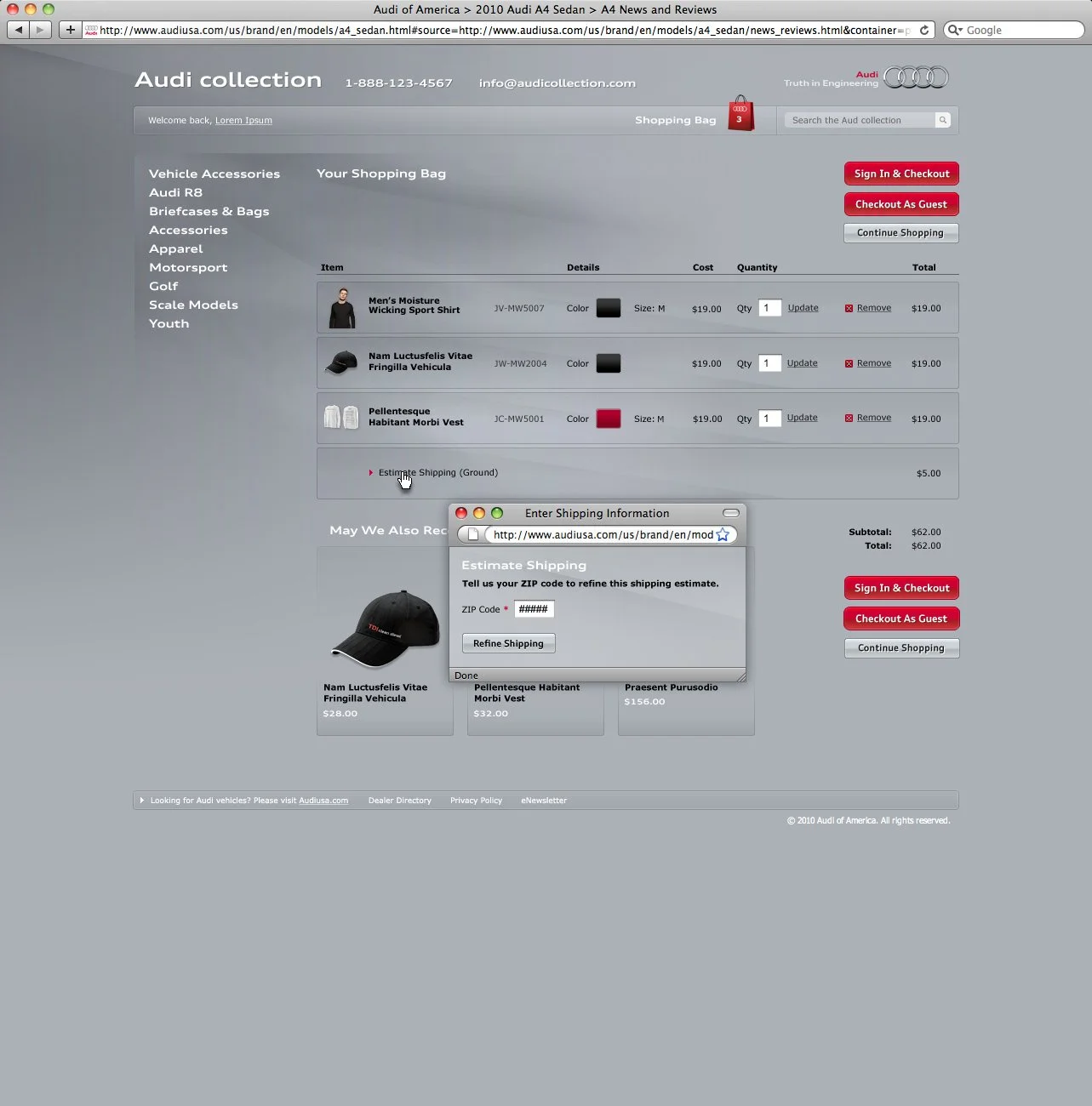This screenshot has height=1106, width=1092.
Task: Remove Men's Moisture Wicking Sport Shirt link
Action: [874, 308]
